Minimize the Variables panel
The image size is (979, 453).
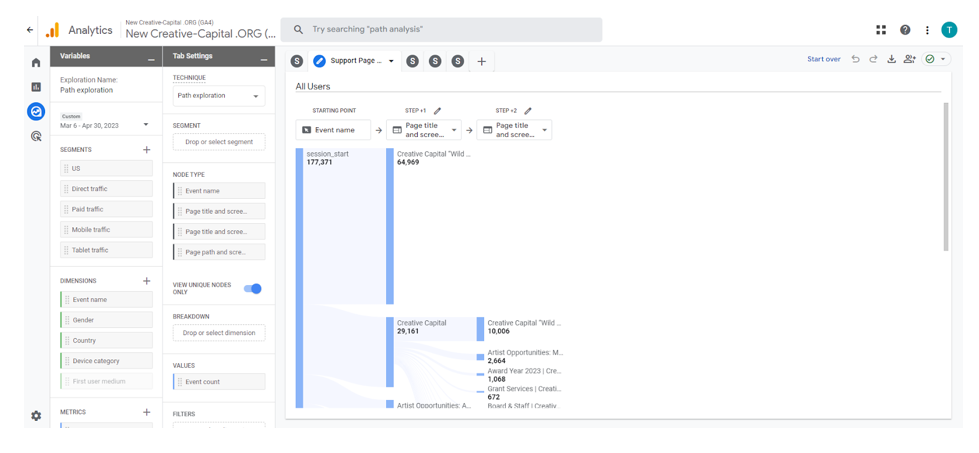tap(151, 59)
